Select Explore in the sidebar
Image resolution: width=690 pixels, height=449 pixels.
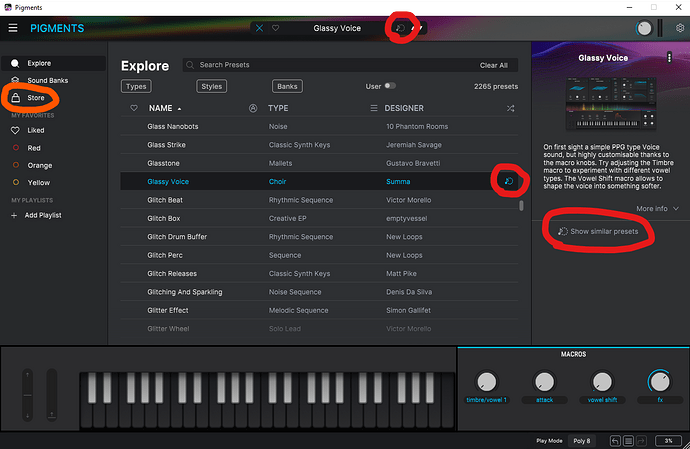click(x=54, y=63)
